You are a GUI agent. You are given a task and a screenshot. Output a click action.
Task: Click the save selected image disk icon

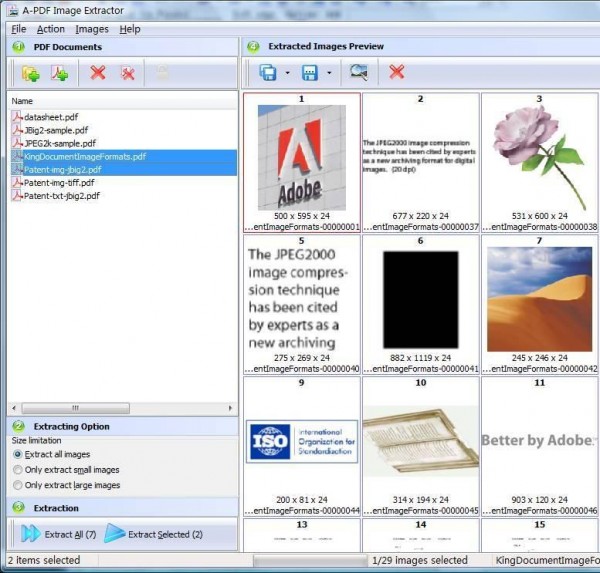[x=310, y=72]
